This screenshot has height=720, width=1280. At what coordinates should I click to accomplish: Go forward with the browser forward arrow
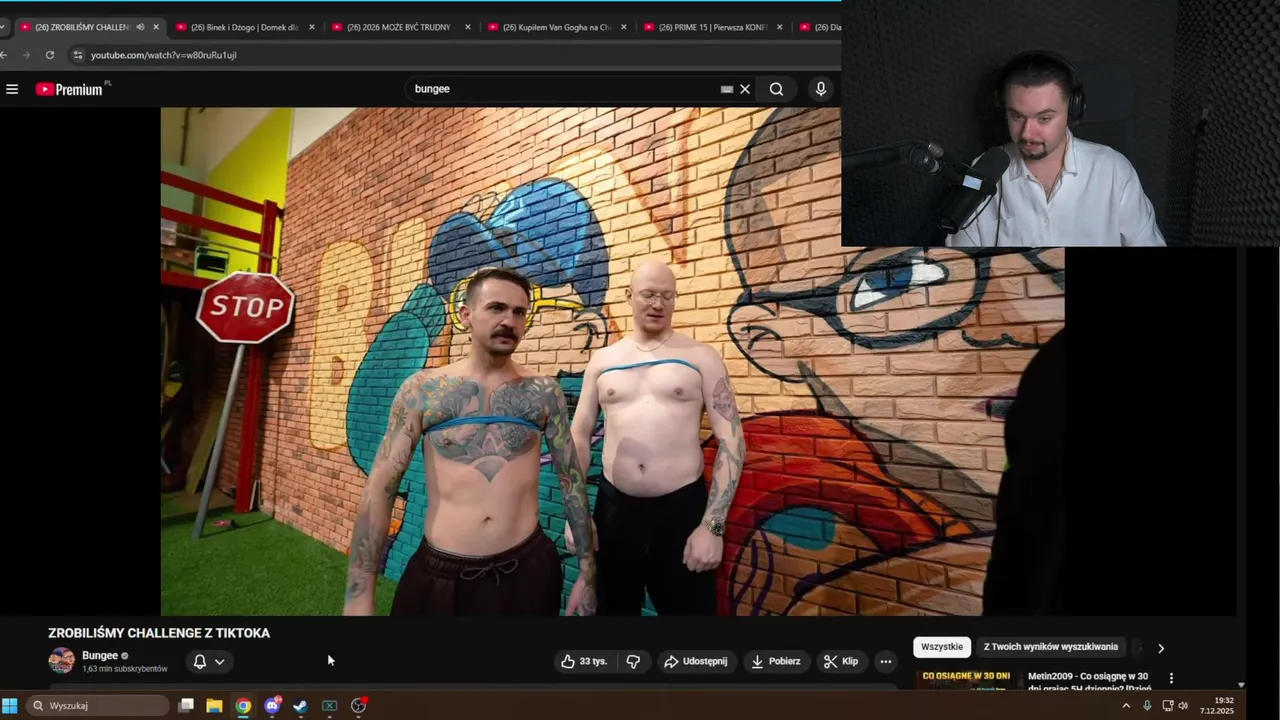click(27, 55)
